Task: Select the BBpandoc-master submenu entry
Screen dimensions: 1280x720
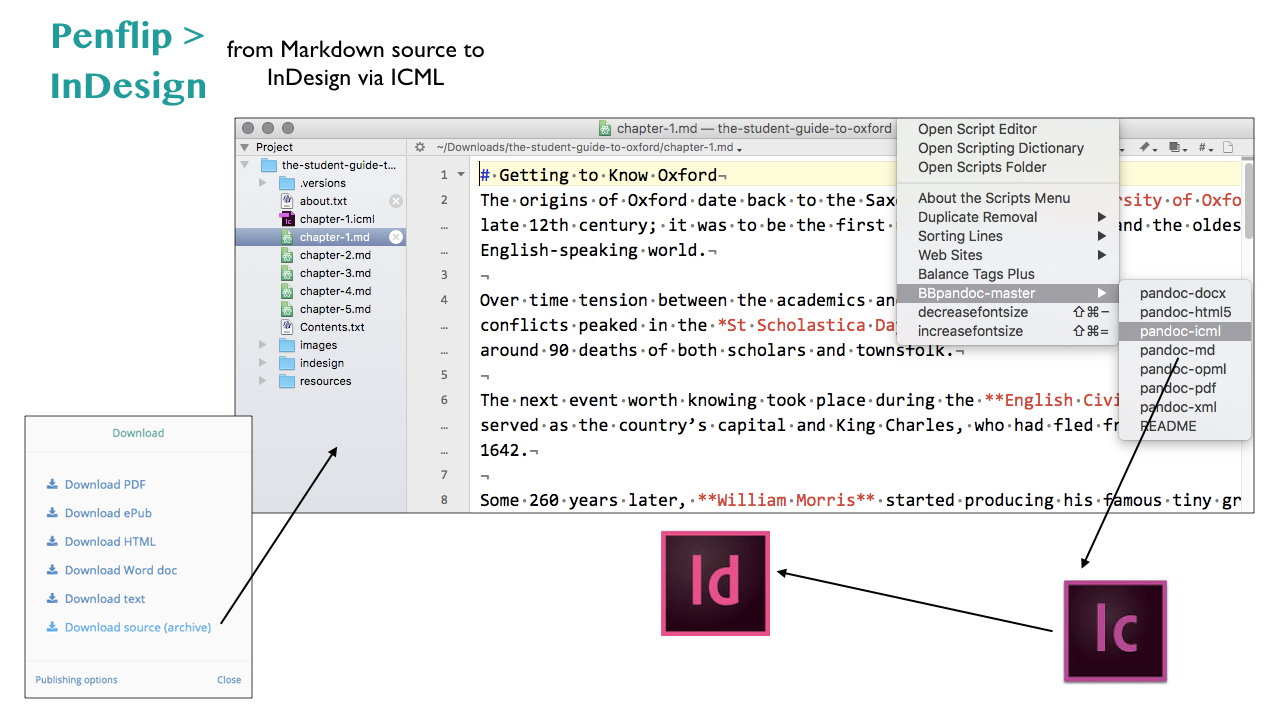Action: click(1007, 293)
